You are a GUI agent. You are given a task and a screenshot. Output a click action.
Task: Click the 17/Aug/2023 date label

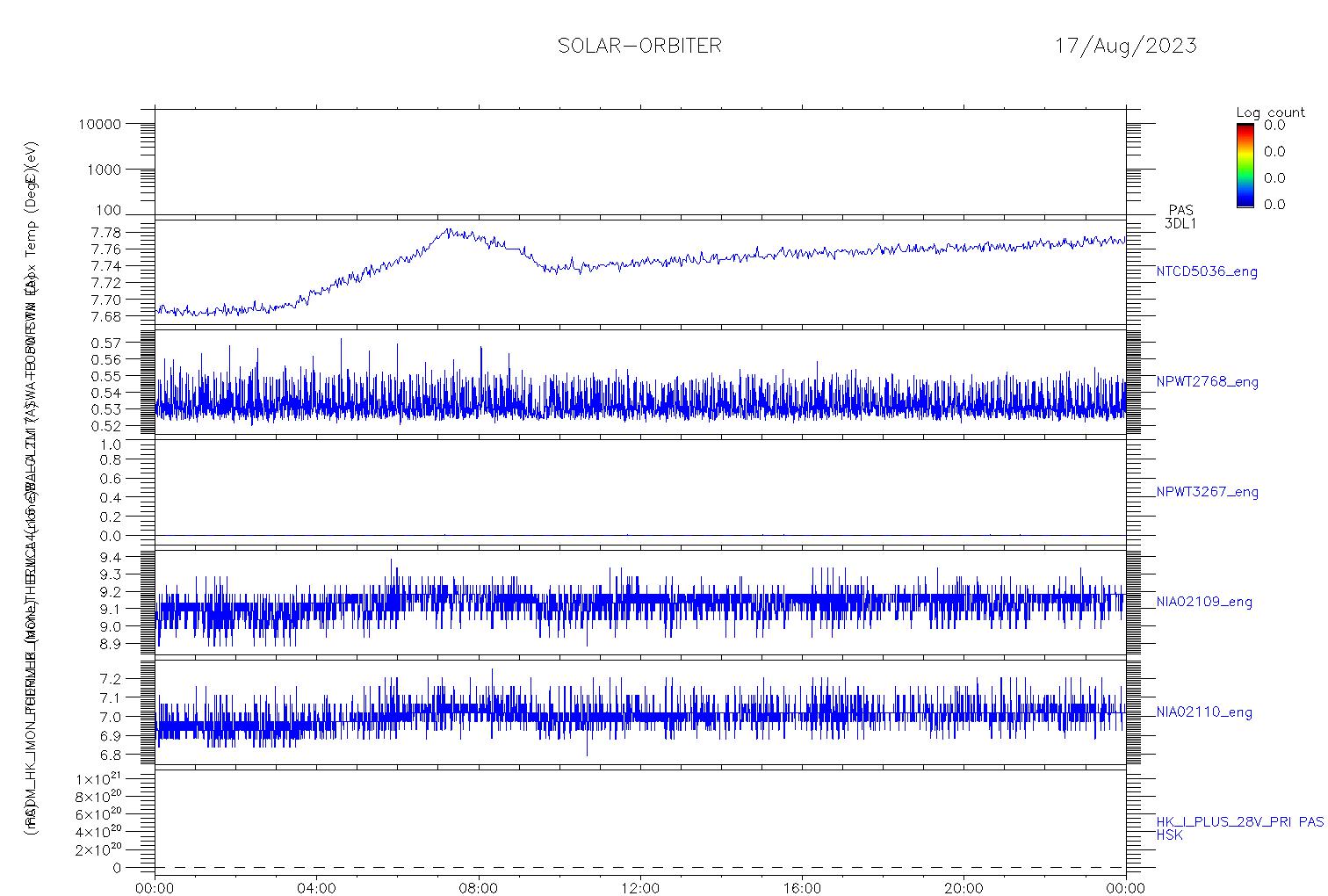point(1125,46)
